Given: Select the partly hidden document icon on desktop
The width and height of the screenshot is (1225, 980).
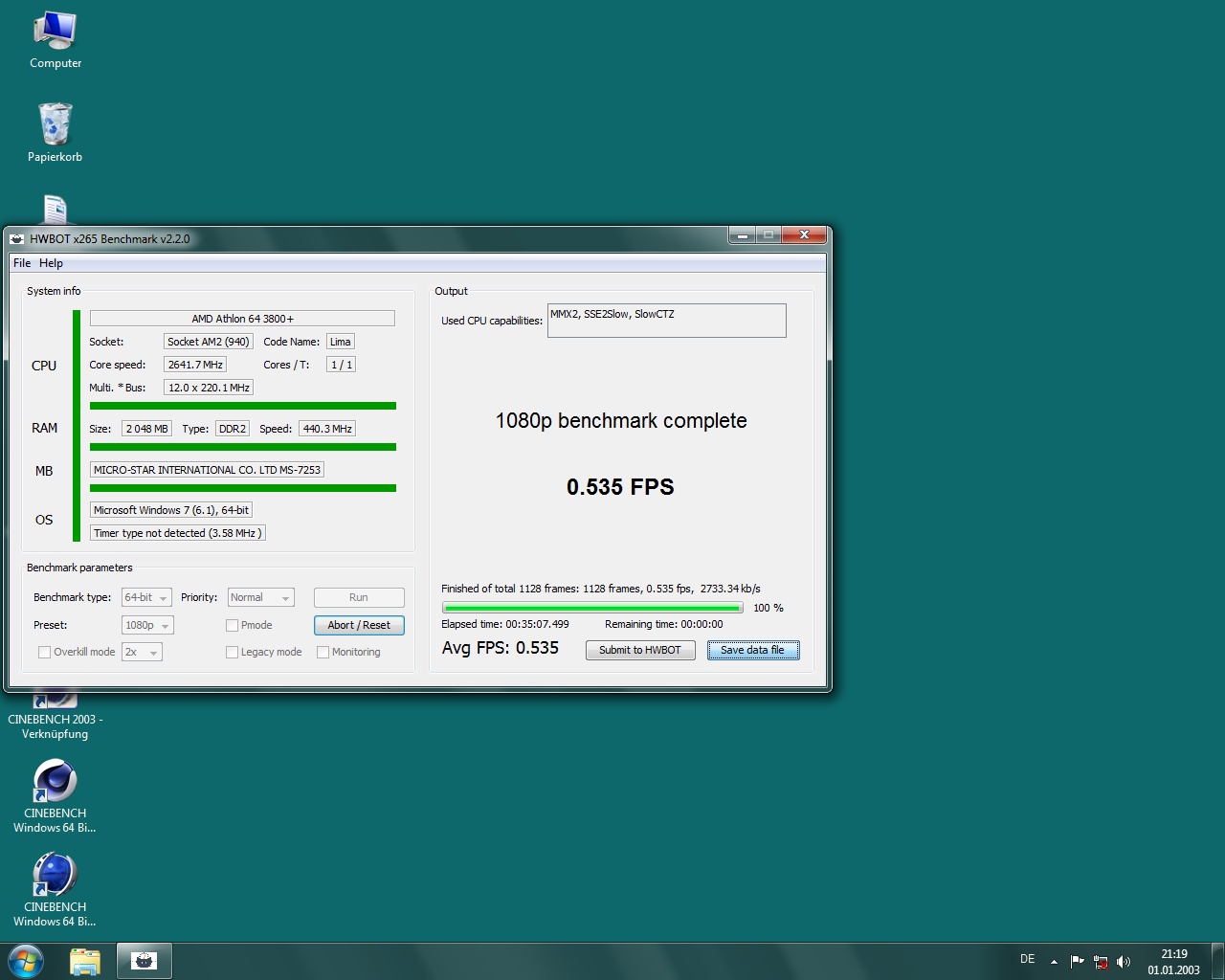Looking at the screenshot, I should (x=55, y=210).
